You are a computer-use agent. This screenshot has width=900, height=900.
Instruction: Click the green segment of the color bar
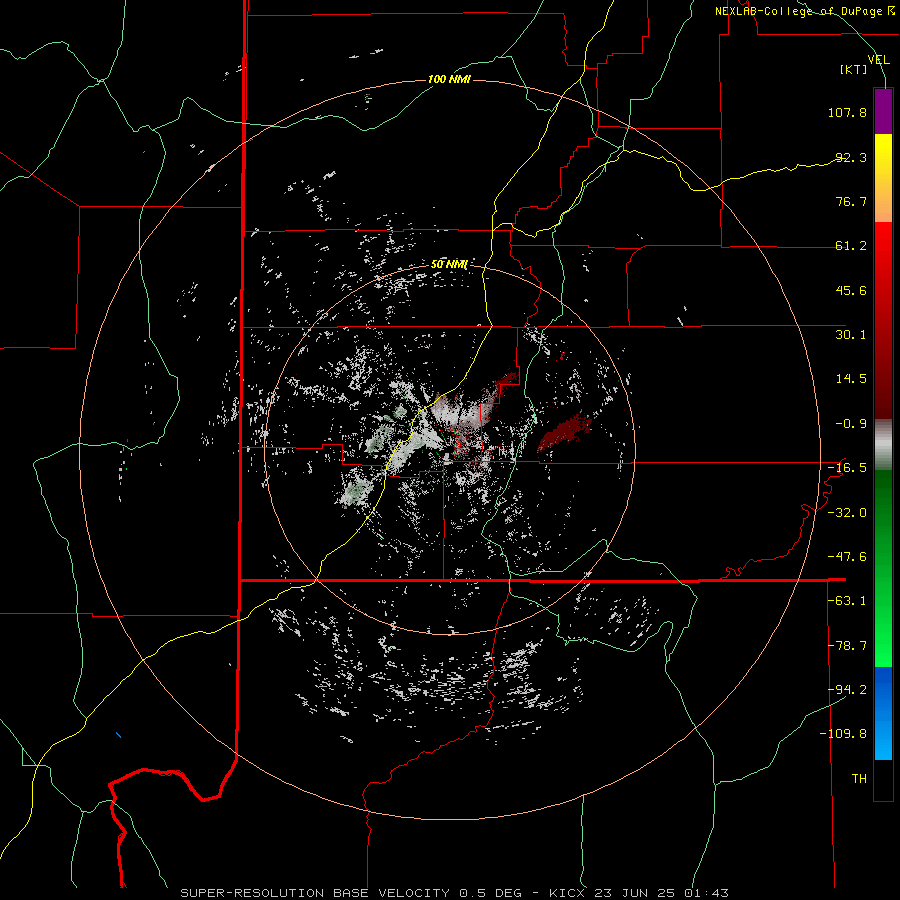pyautogui.click(x=883, y=568)
